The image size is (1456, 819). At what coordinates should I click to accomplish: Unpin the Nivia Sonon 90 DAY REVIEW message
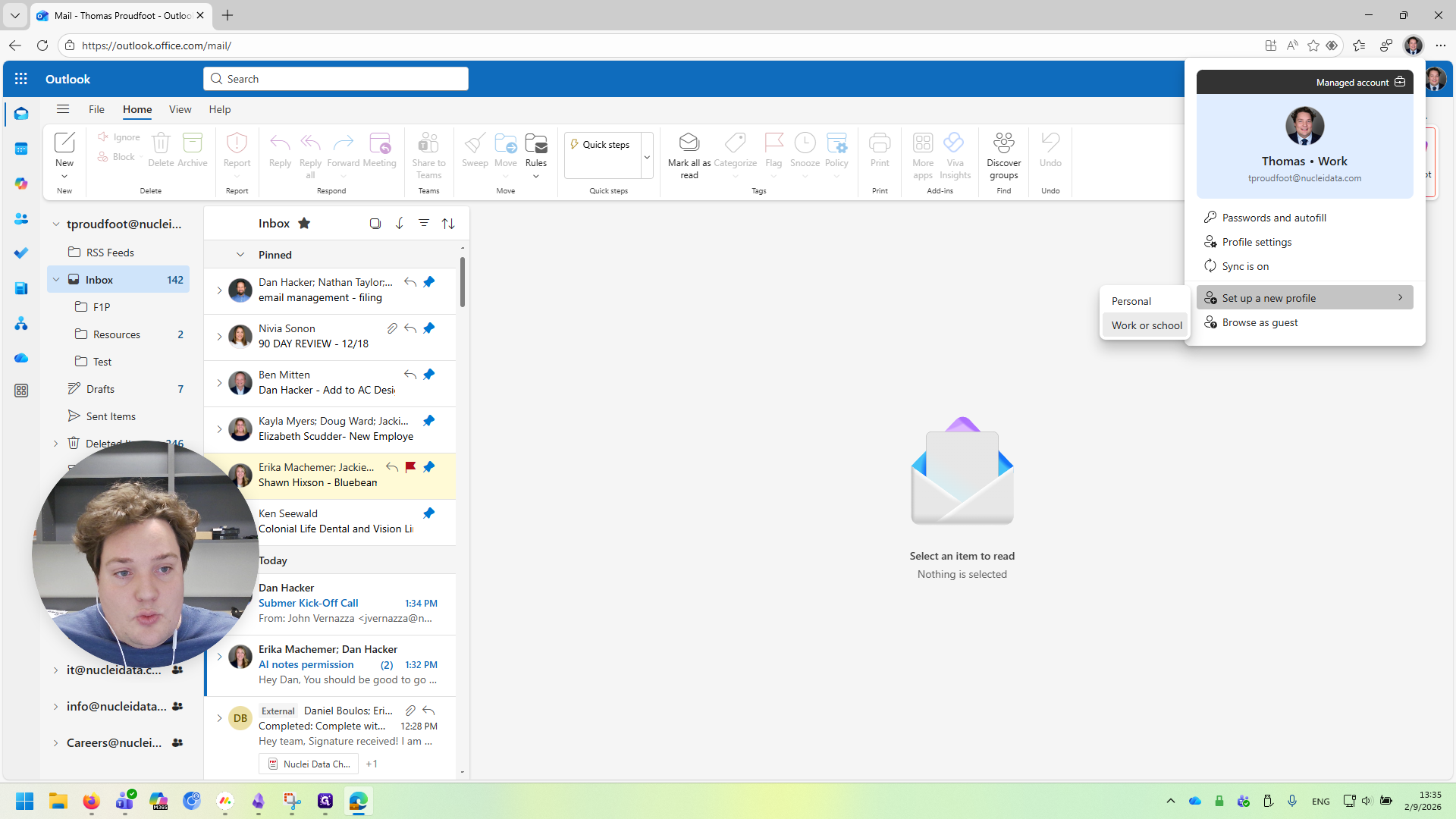coord(429,328)
